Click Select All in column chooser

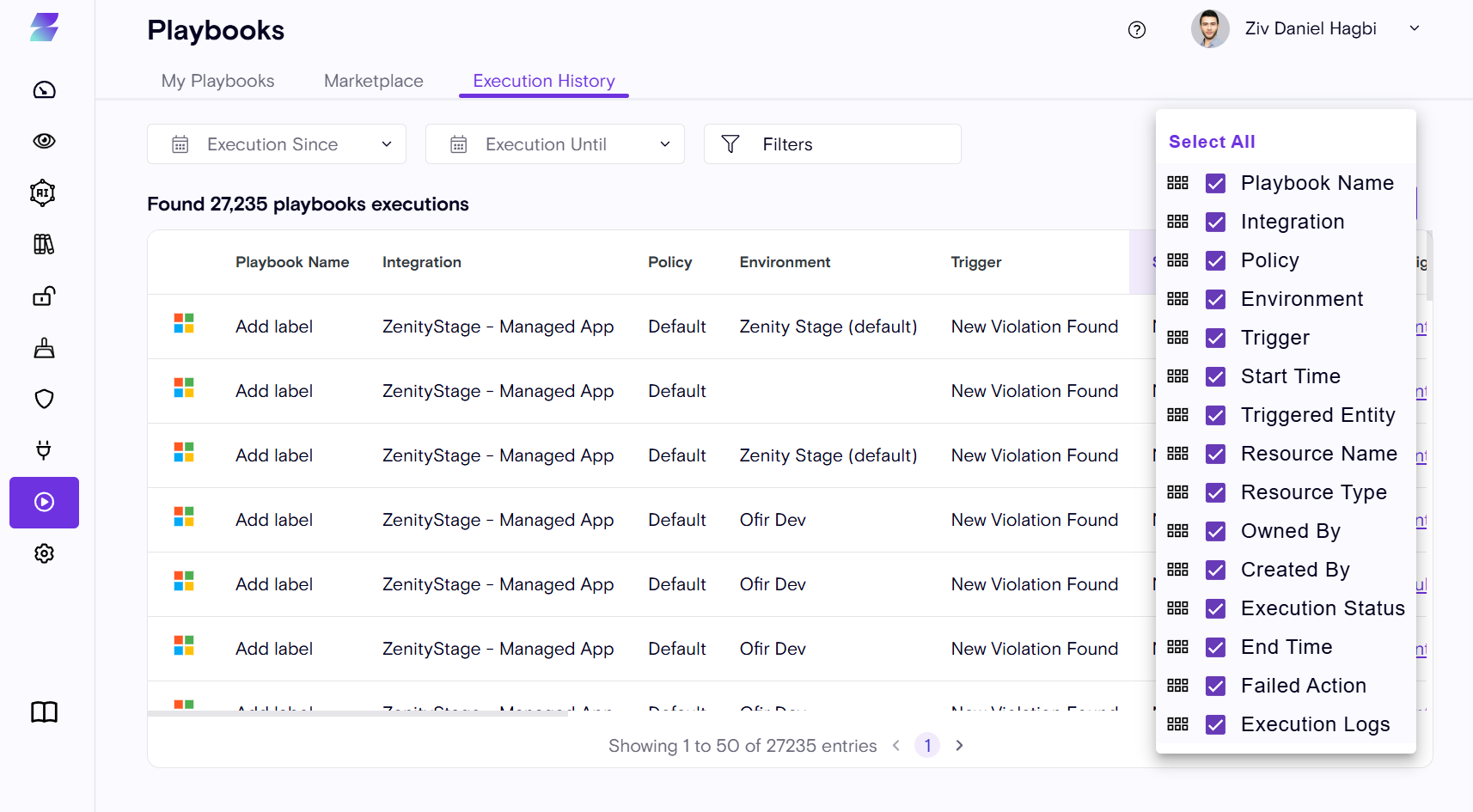pyautogui.click(x=1211, y=142)
